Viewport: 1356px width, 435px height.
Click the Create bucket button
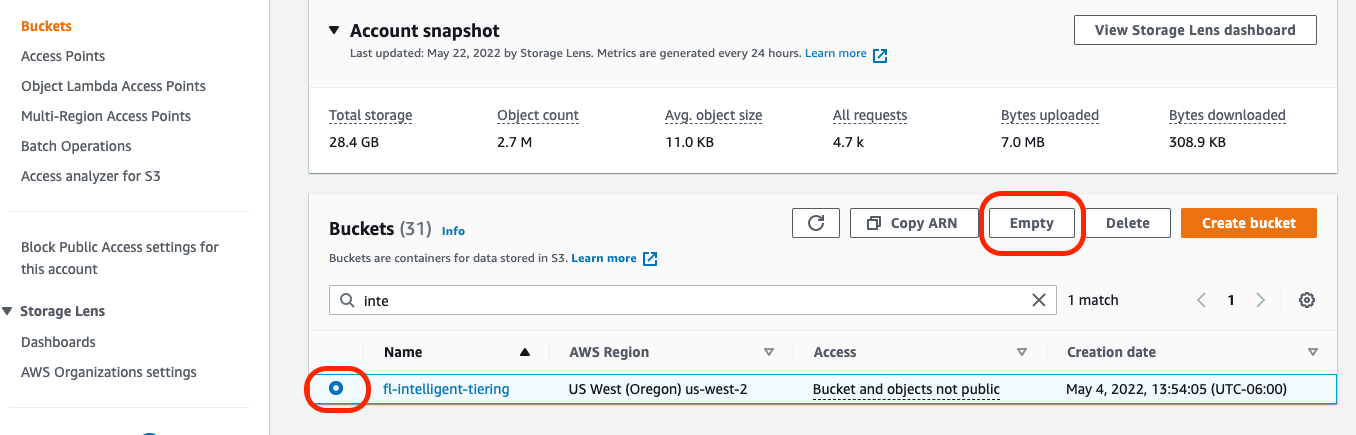1248,223
